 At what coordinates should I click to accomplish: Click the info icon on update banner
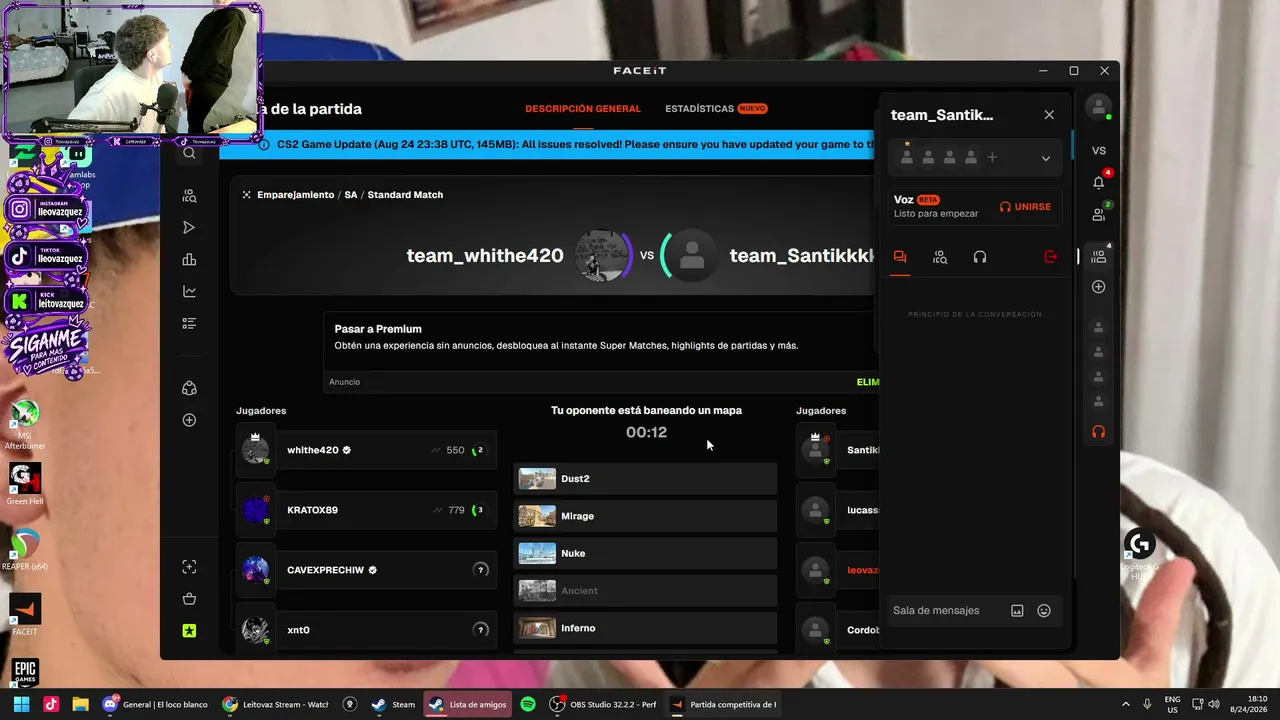[x=264, y=144]
